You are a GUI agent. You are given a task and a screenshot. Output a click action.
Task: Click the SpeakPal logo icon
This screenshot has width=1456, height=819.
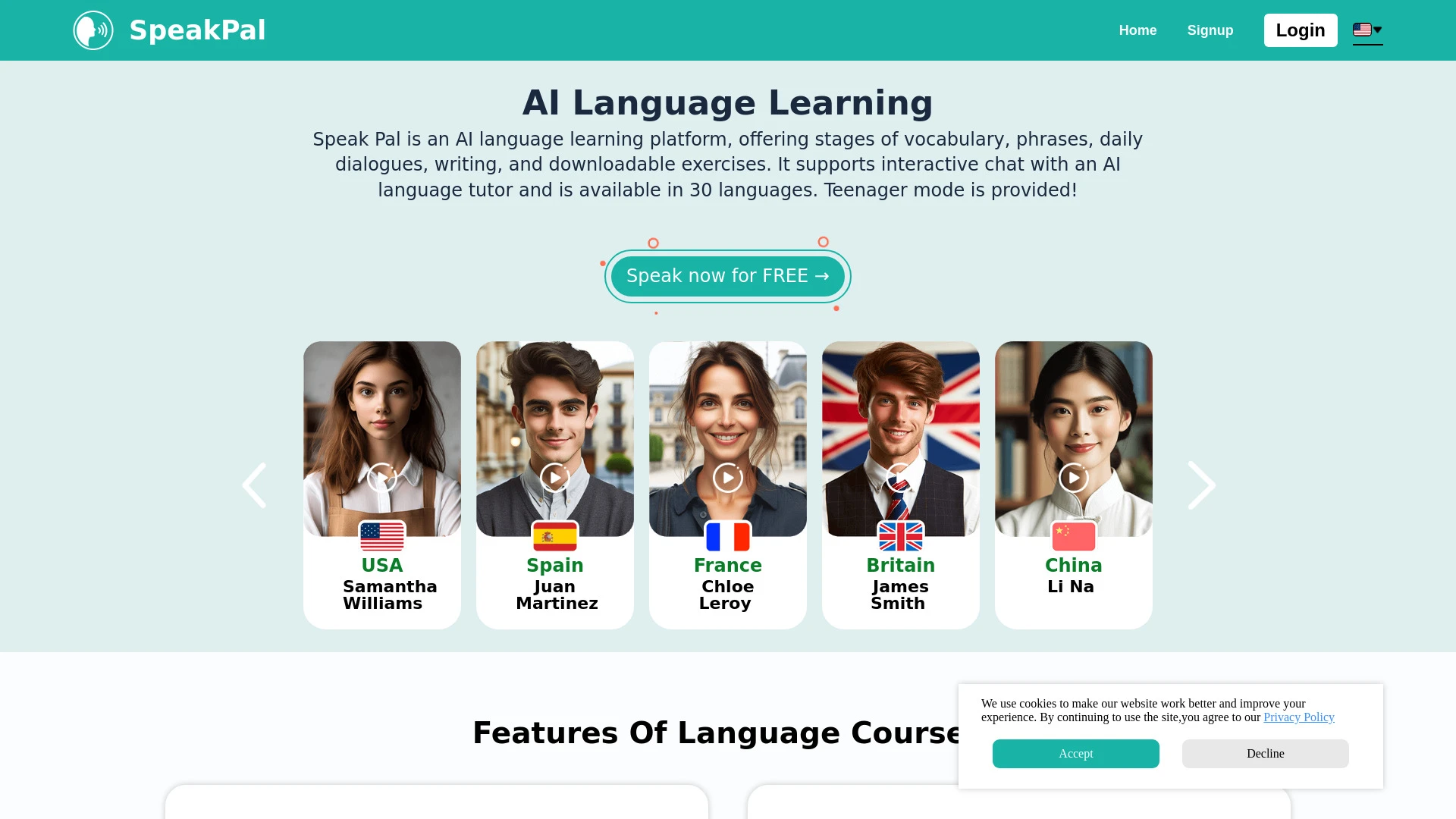point(93,30)
